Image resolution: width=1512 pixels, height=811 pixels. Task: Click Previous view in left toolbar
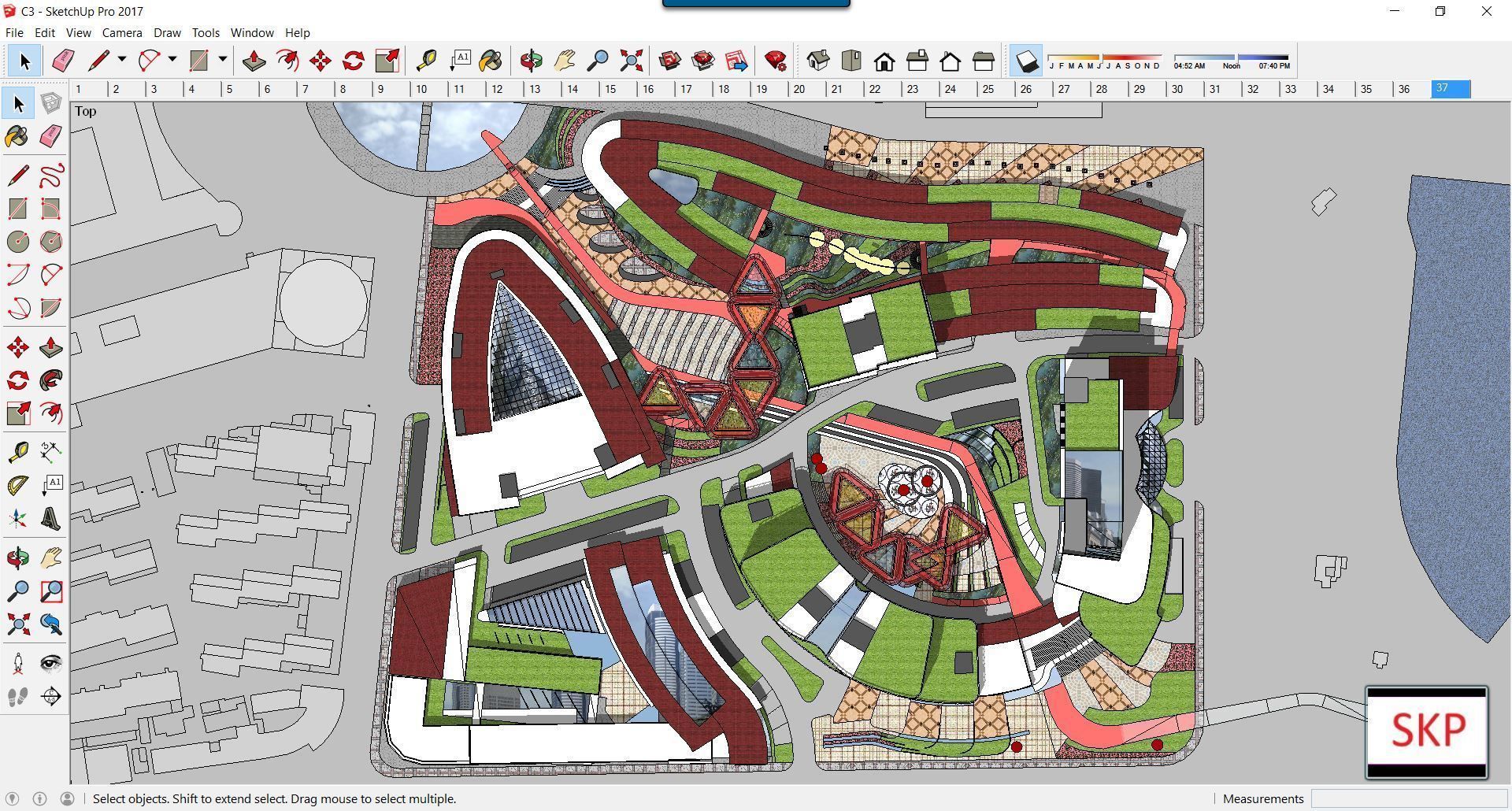click(50, 624)
